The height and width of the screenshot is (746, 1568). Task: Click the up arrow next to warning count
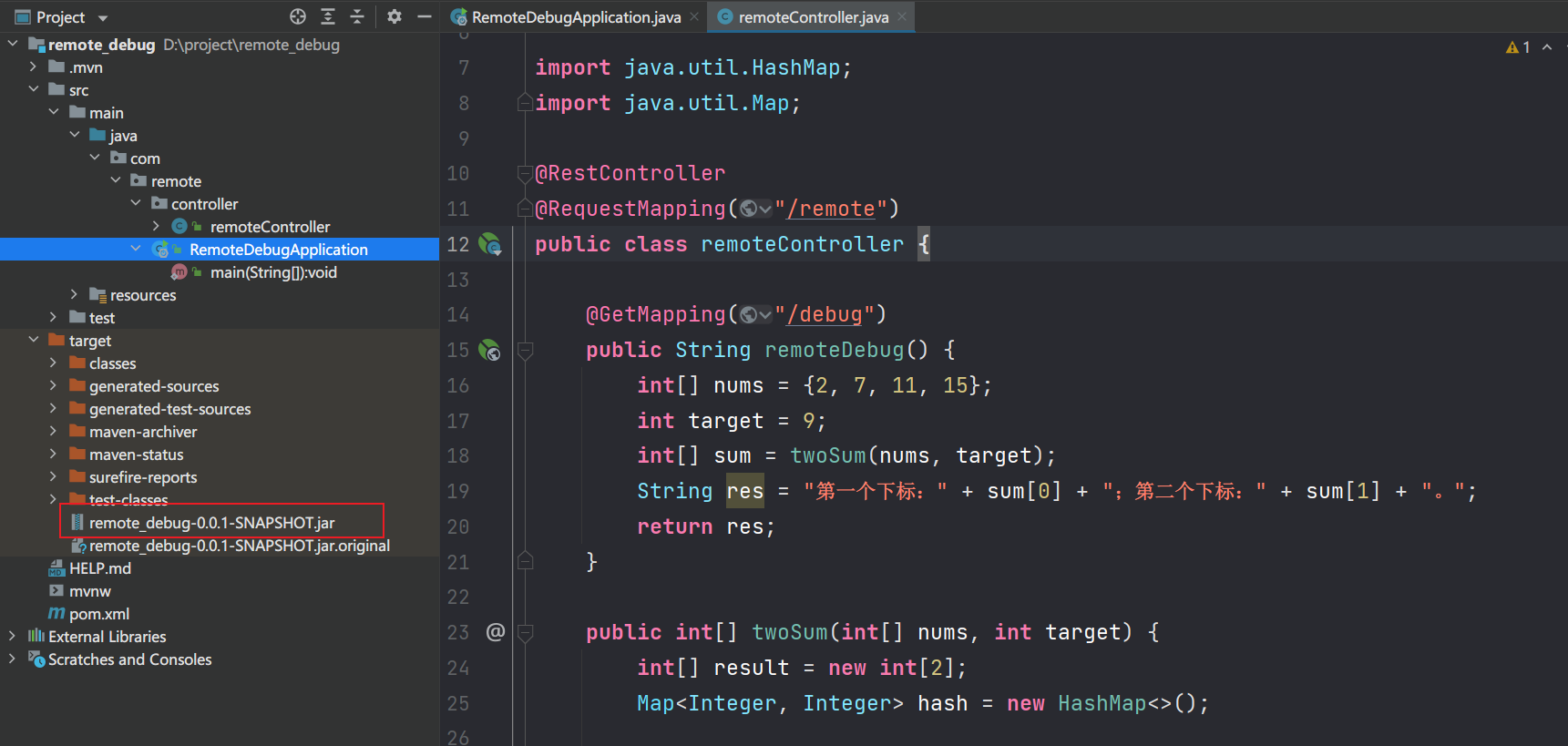point(1547,47)
